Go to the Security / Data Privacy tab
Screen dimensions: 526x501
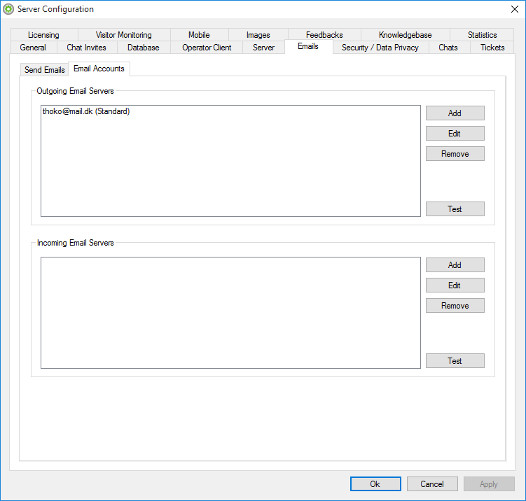click(380, 47)
